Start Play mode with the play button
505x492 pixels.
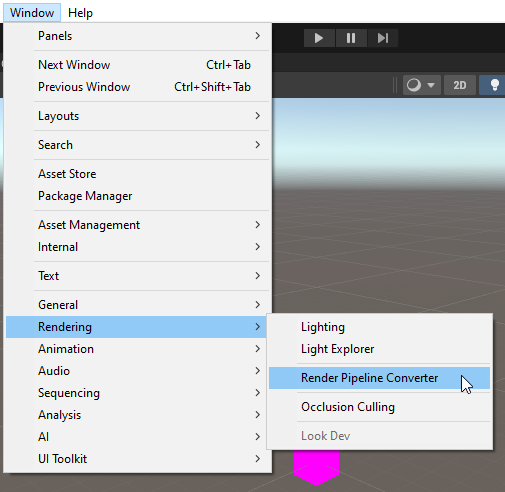click(x=319, y=38)
